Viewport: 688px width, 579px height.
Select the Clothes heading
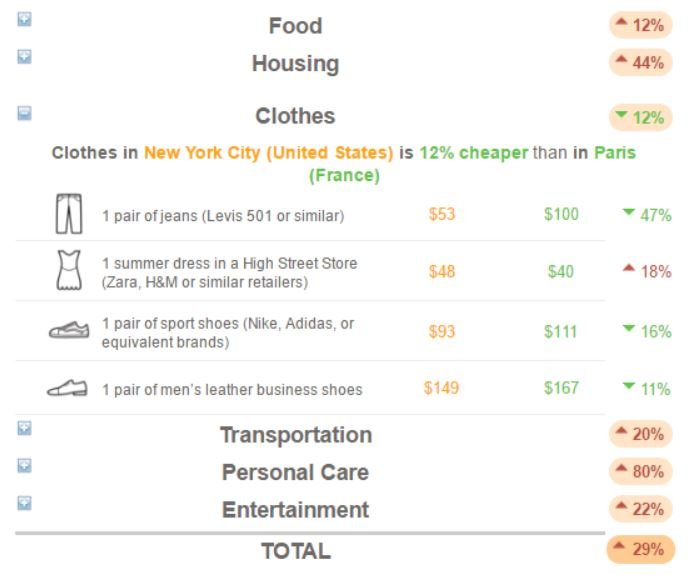point(295,116)
